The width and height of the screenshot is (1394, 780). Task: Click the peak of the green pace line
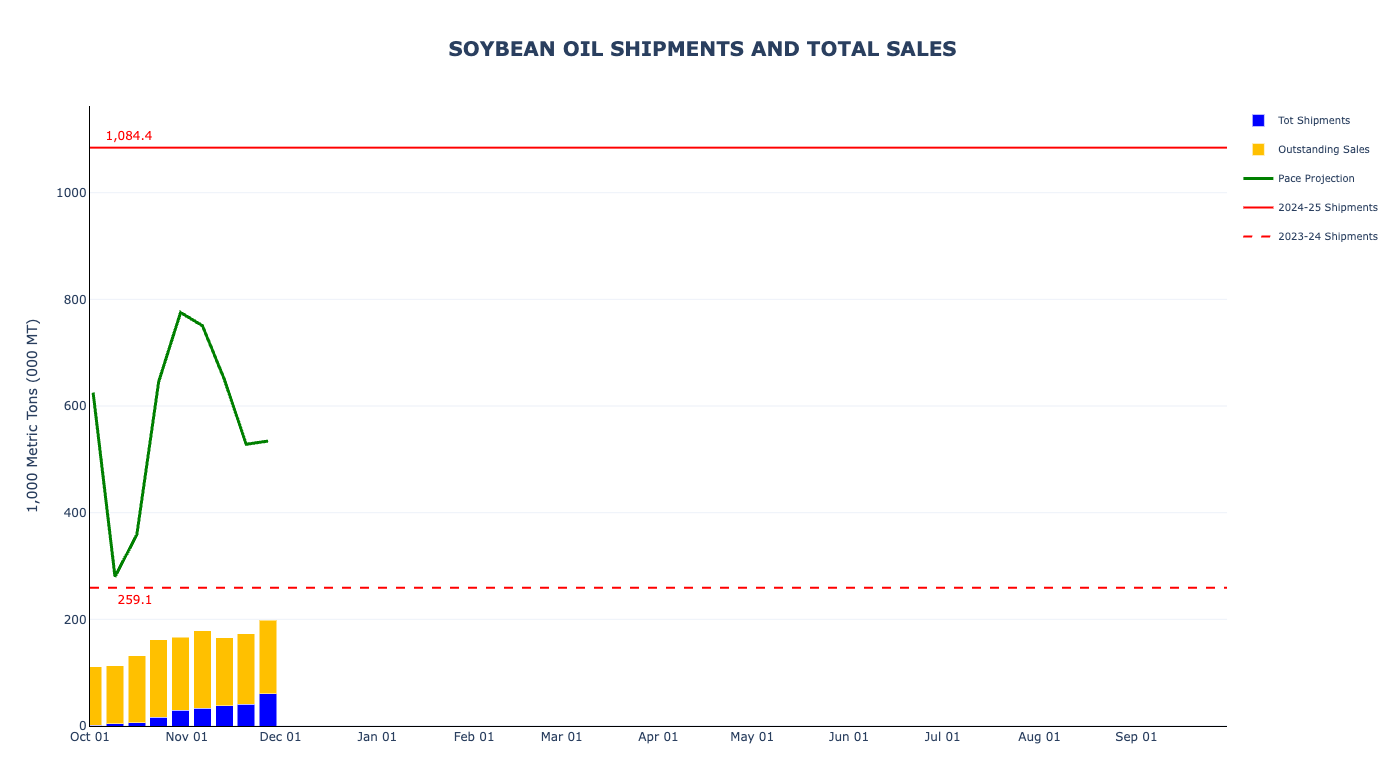click(180, 313)
